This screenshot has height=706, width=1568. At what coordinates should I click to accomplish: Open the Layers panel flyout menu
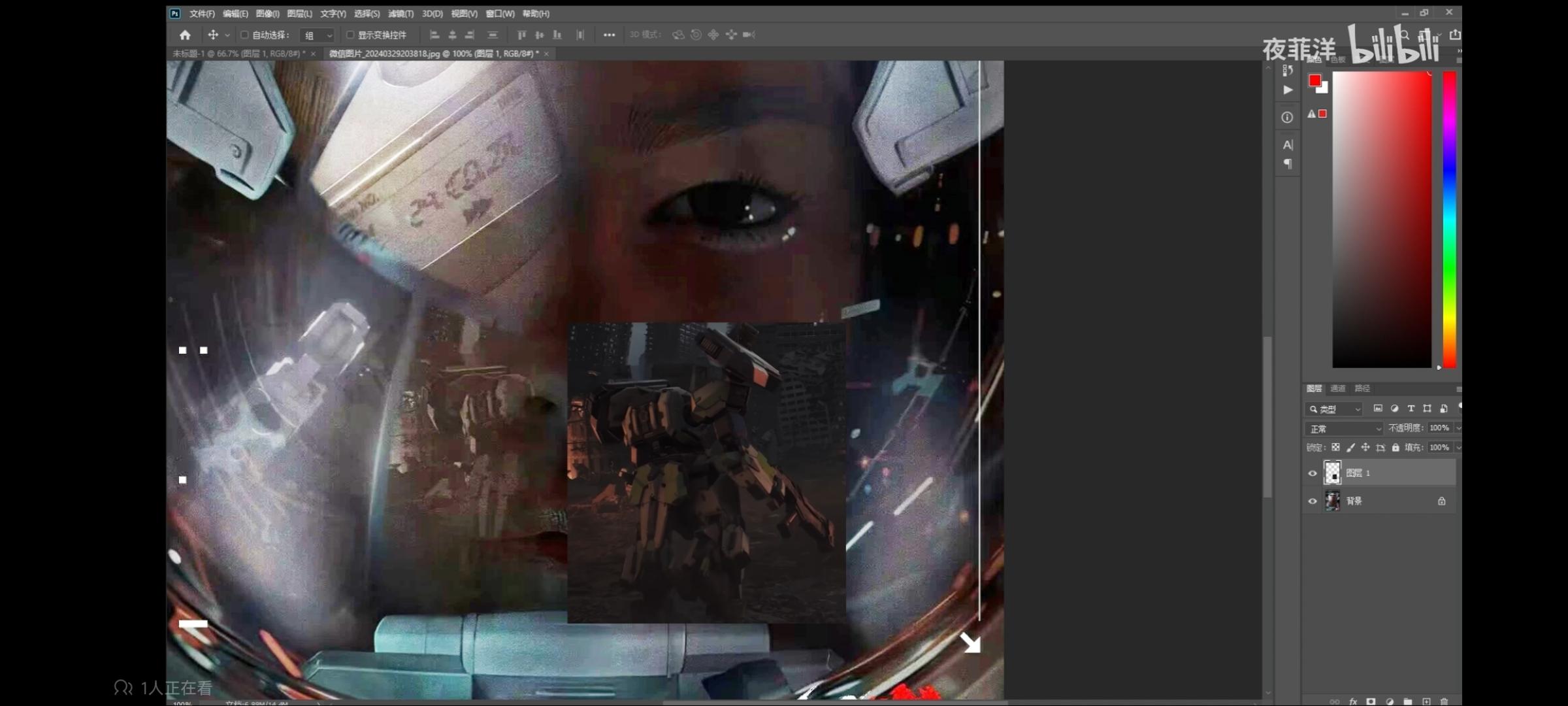pos(1458,389)
